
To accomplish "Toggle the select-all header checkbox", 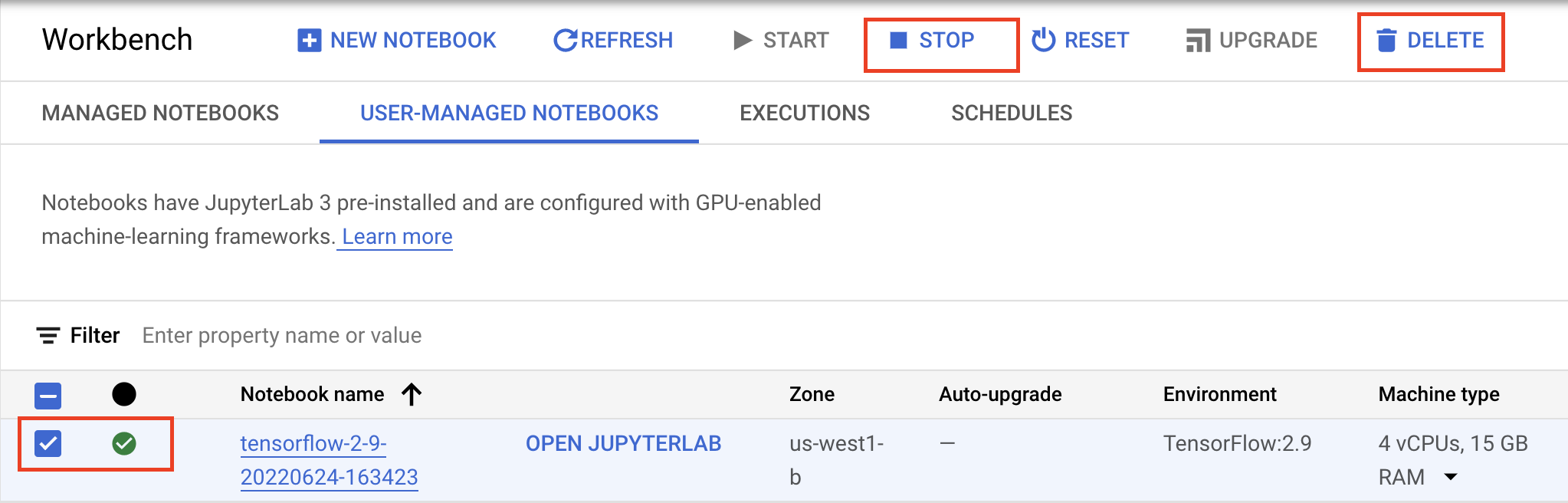I will tap(48, 396).
